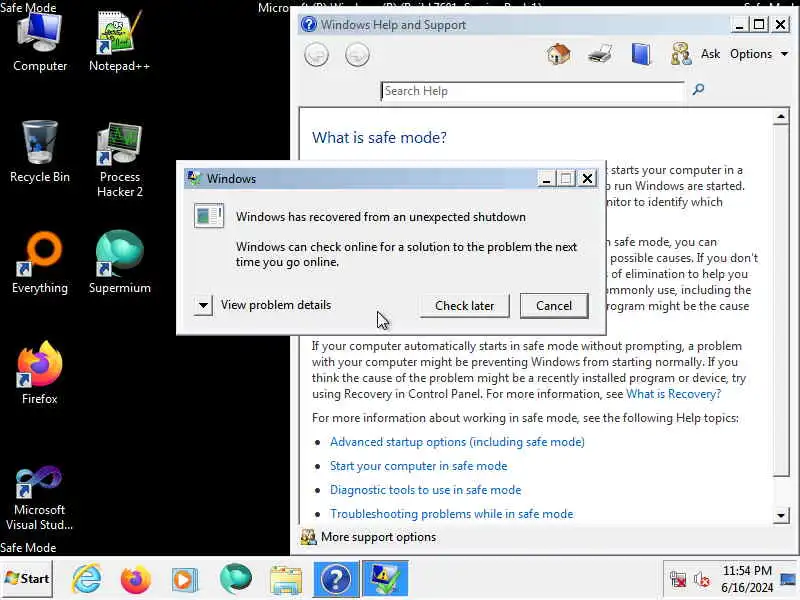Open Windows Explorer from taskbar
The width and height of the screenshot is (800, 600).
tap(286, 580)
